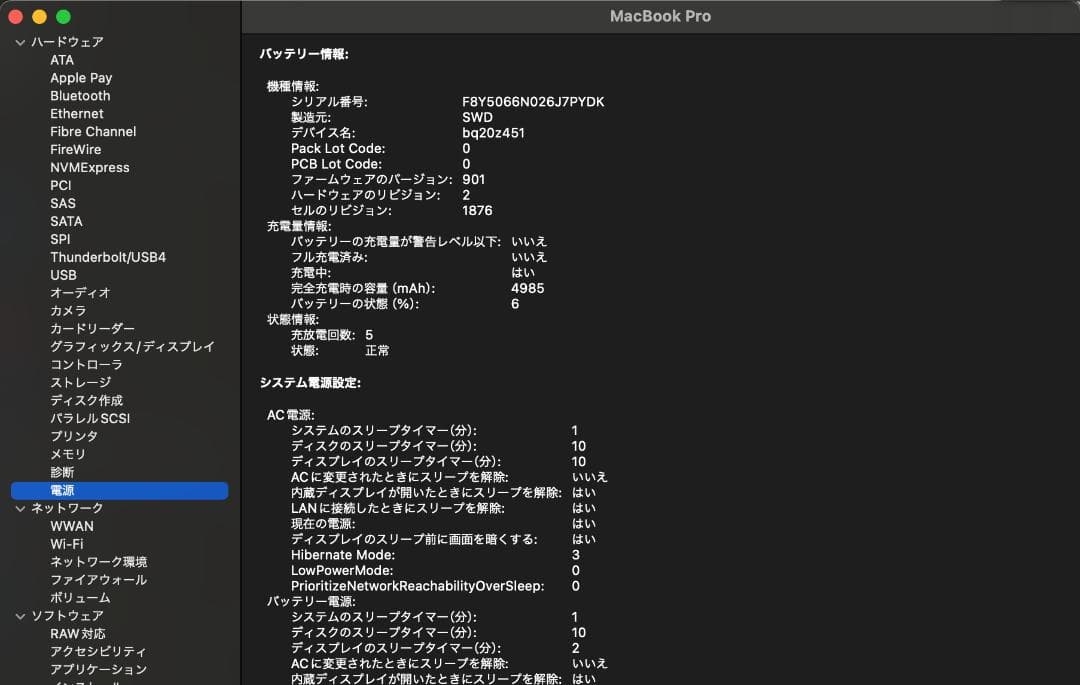Select ディスク作成 in the sidebar

[86, 400]
